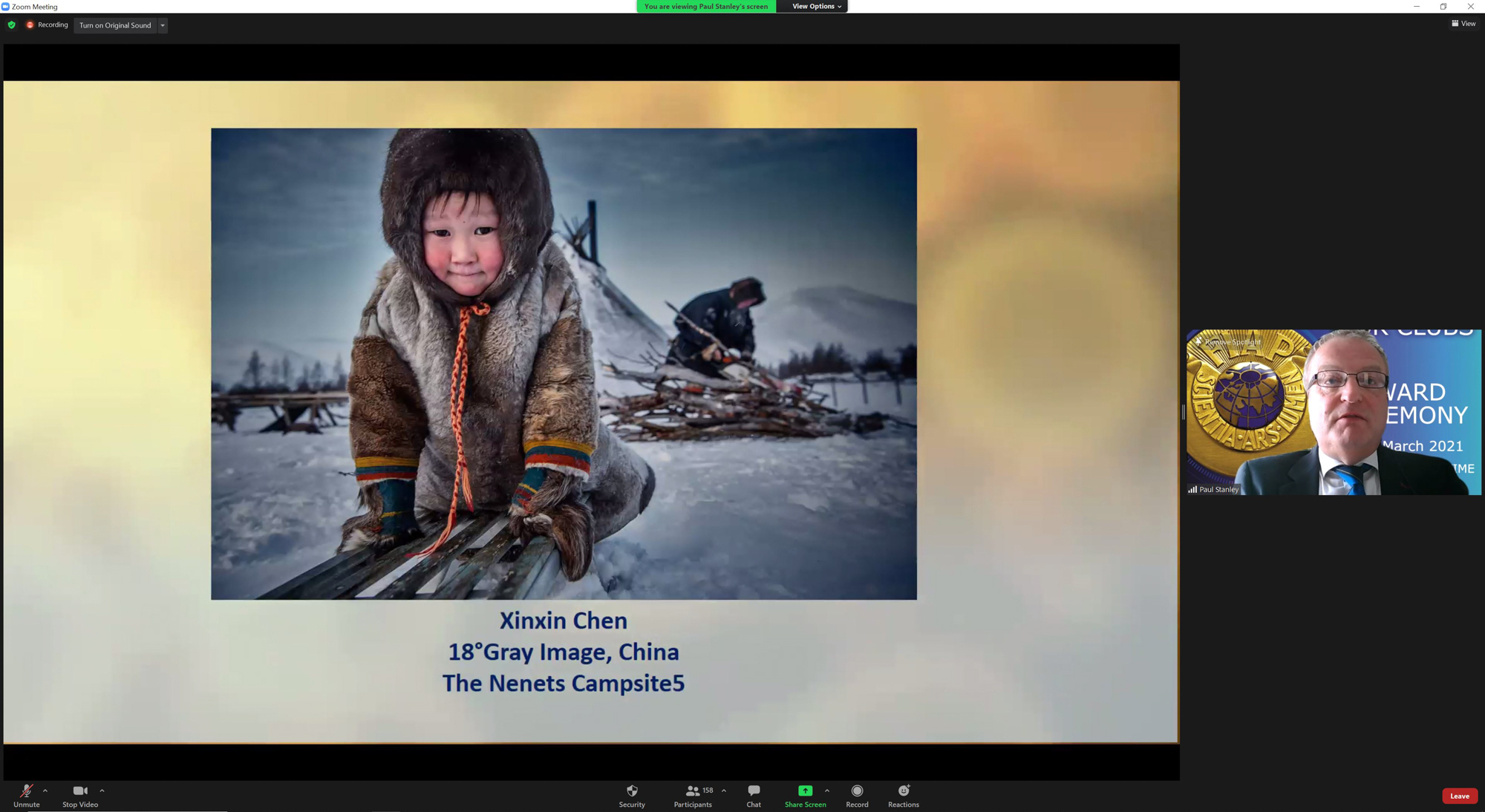The image size is (1485, 812).
Task: Expand share screen options arrow
Action: [826, 790]
